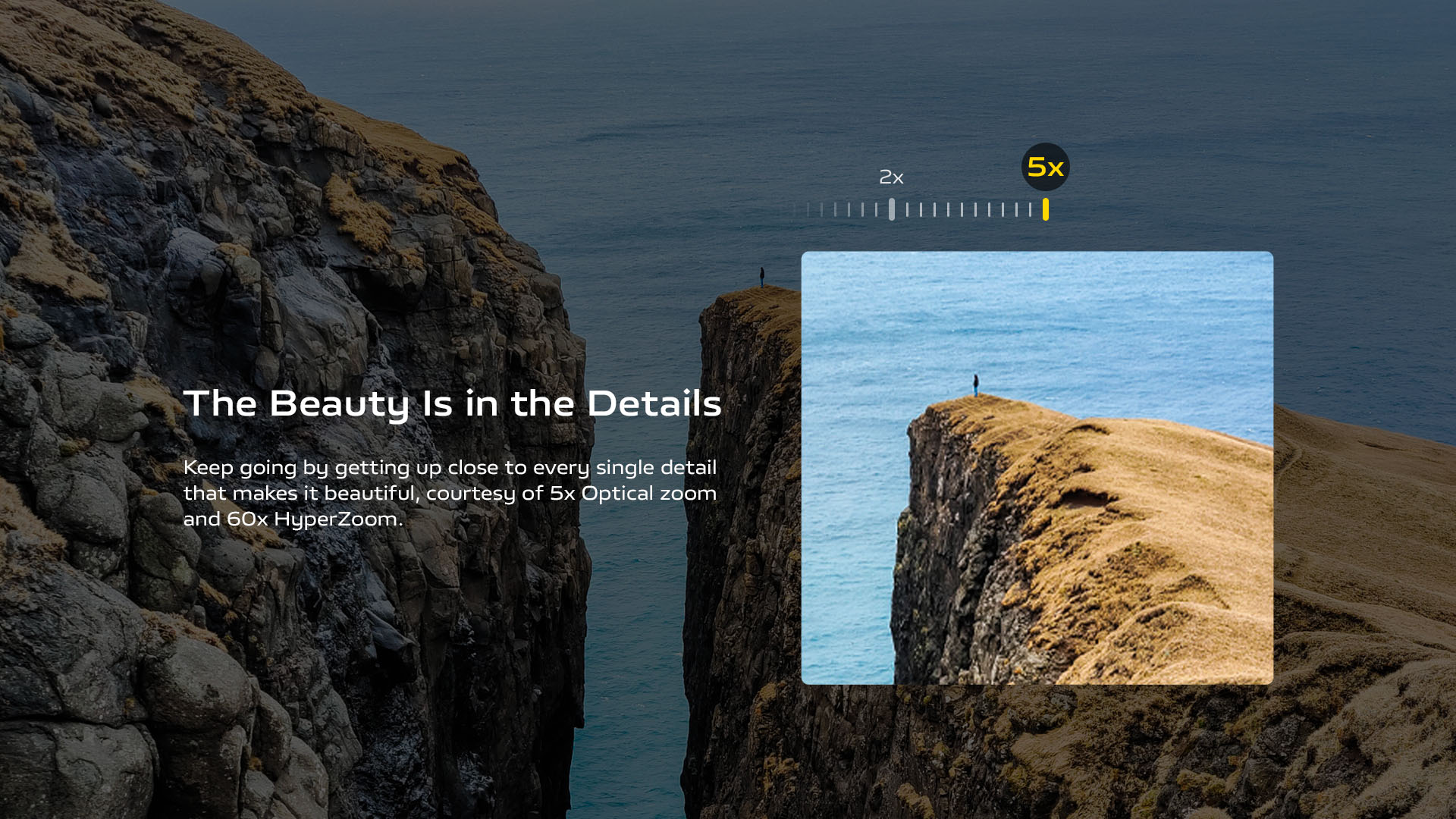Click the yellow slider marker under 5x
The height and width of the screenshot is (819, 1456).
[1045, 209]
